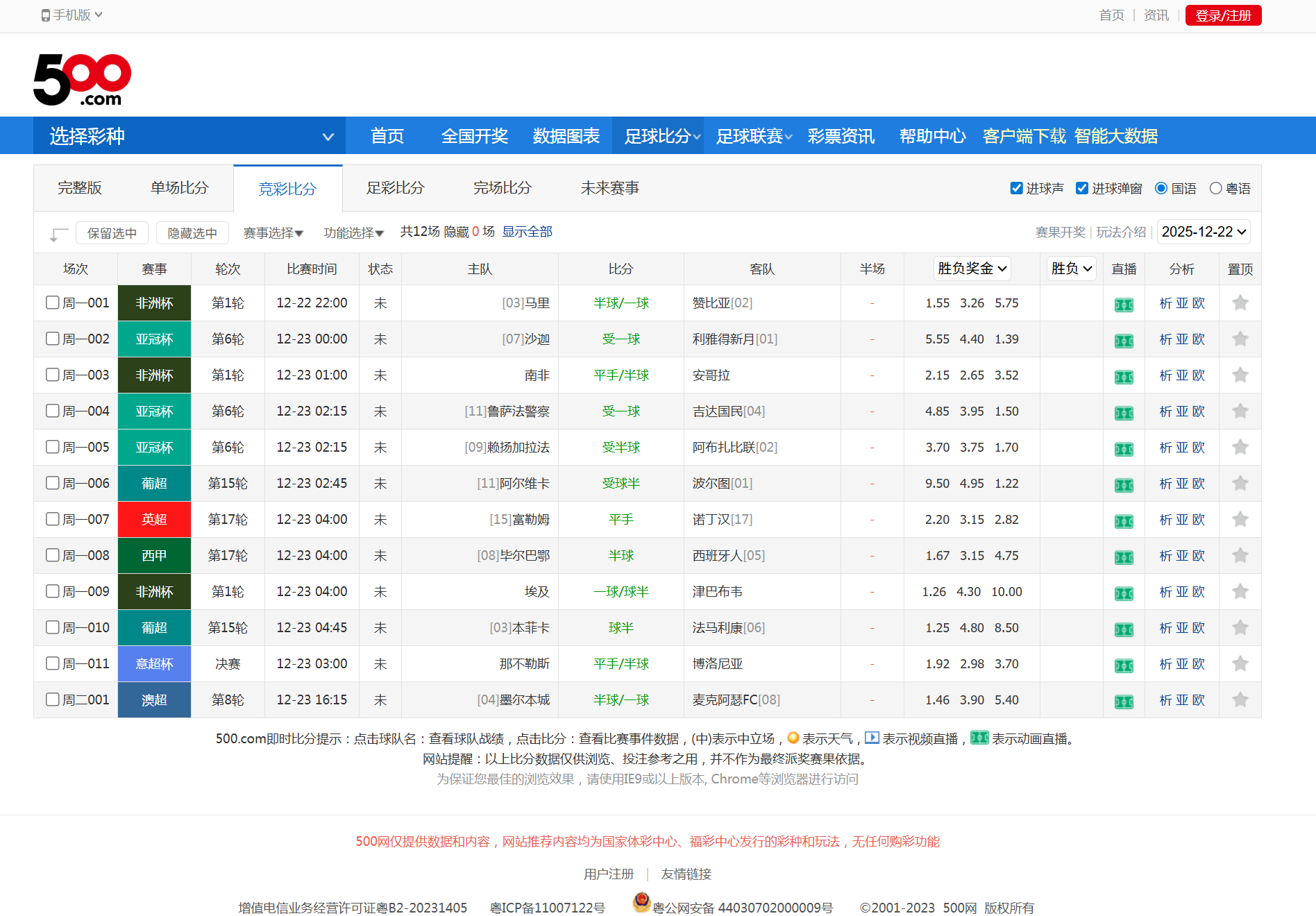Star the 墨尔本本城 match in 置顶 column

pos(1240,699)
